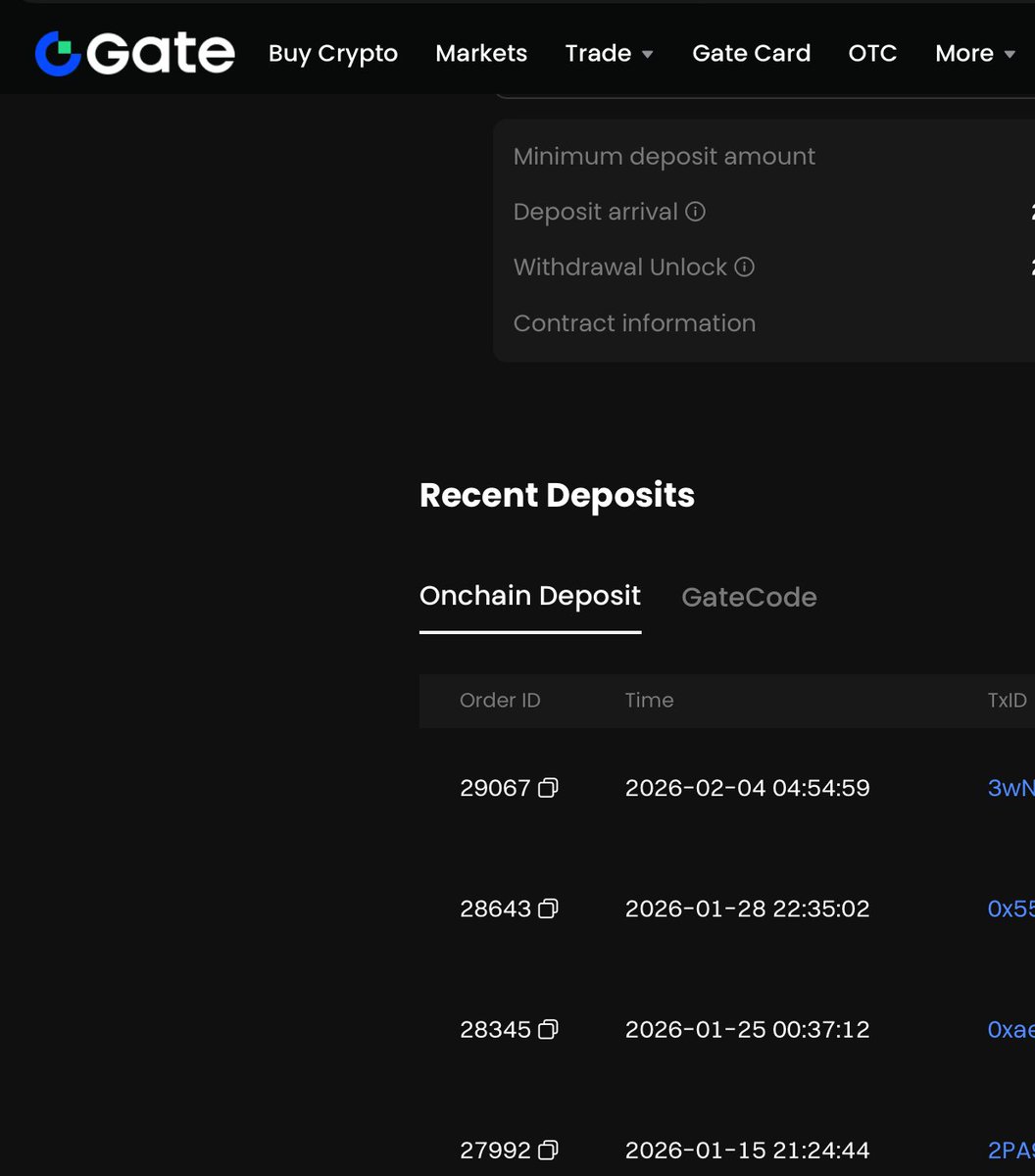This screenshot has width=1035, height=1176.
Task: Expand the Trade dropdown menu
Action: pos(609,53)
